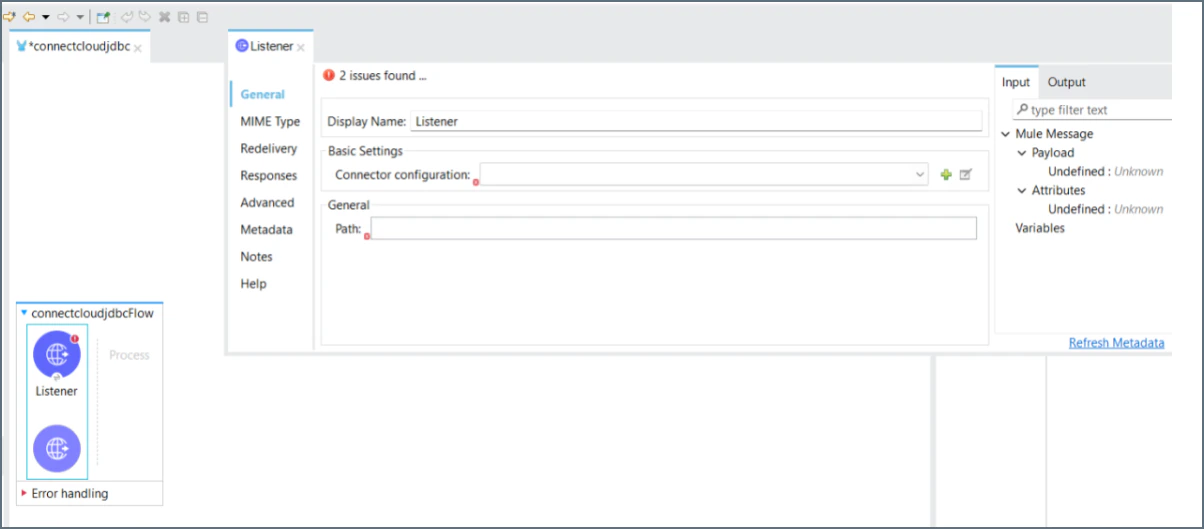
Task: Open the General section of Listener
Action: pos(263,94)
